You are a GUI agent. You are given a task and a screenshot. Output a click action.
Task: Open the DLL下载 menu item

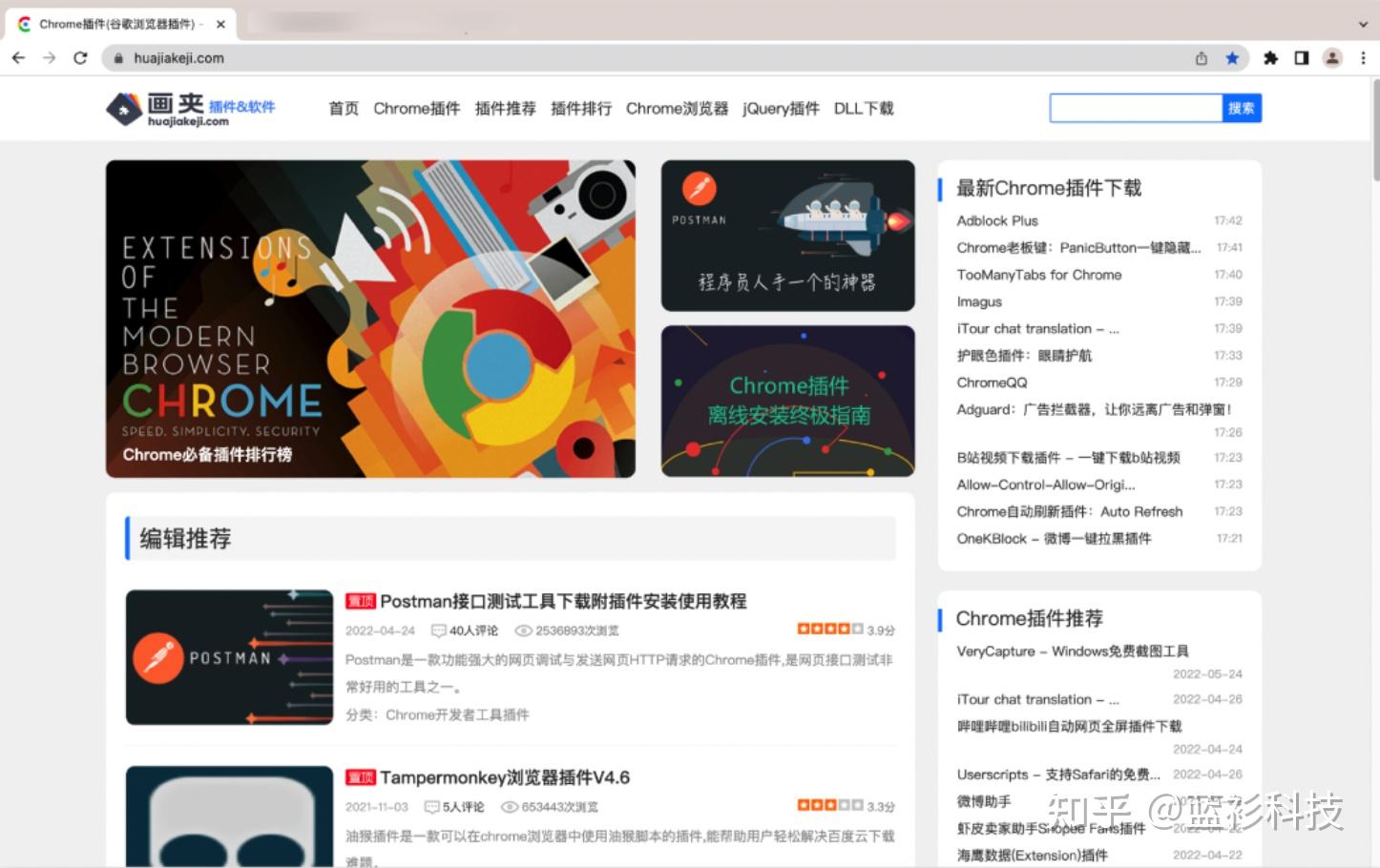coord(864,109)
